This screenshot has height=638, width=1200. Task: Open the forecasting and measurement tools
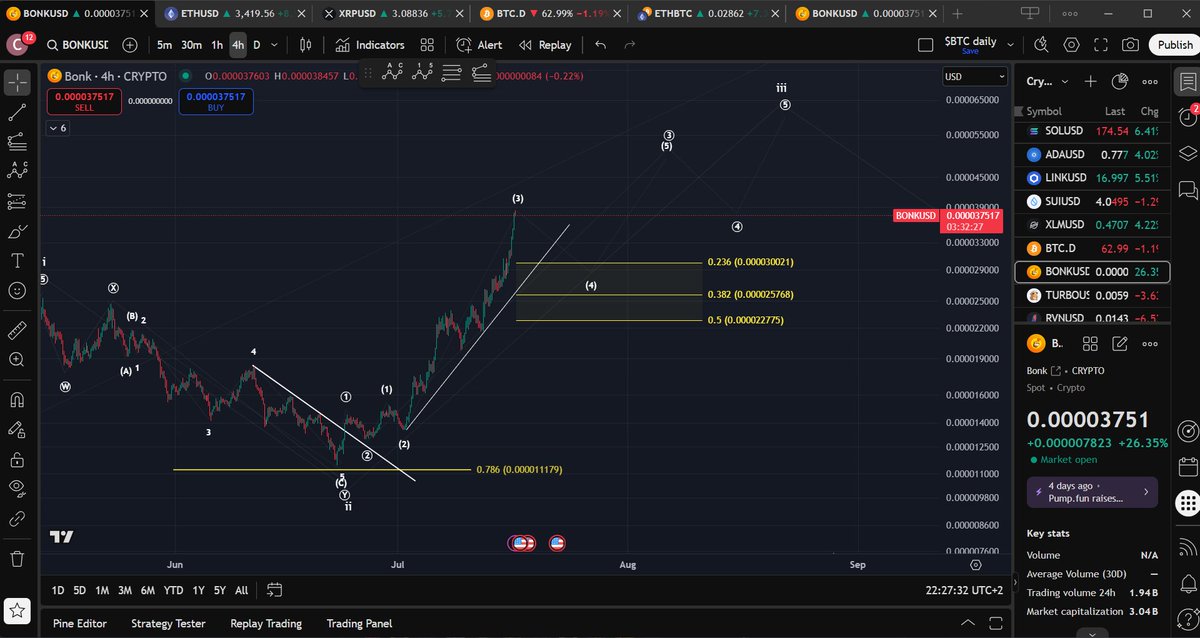point(17,202)
